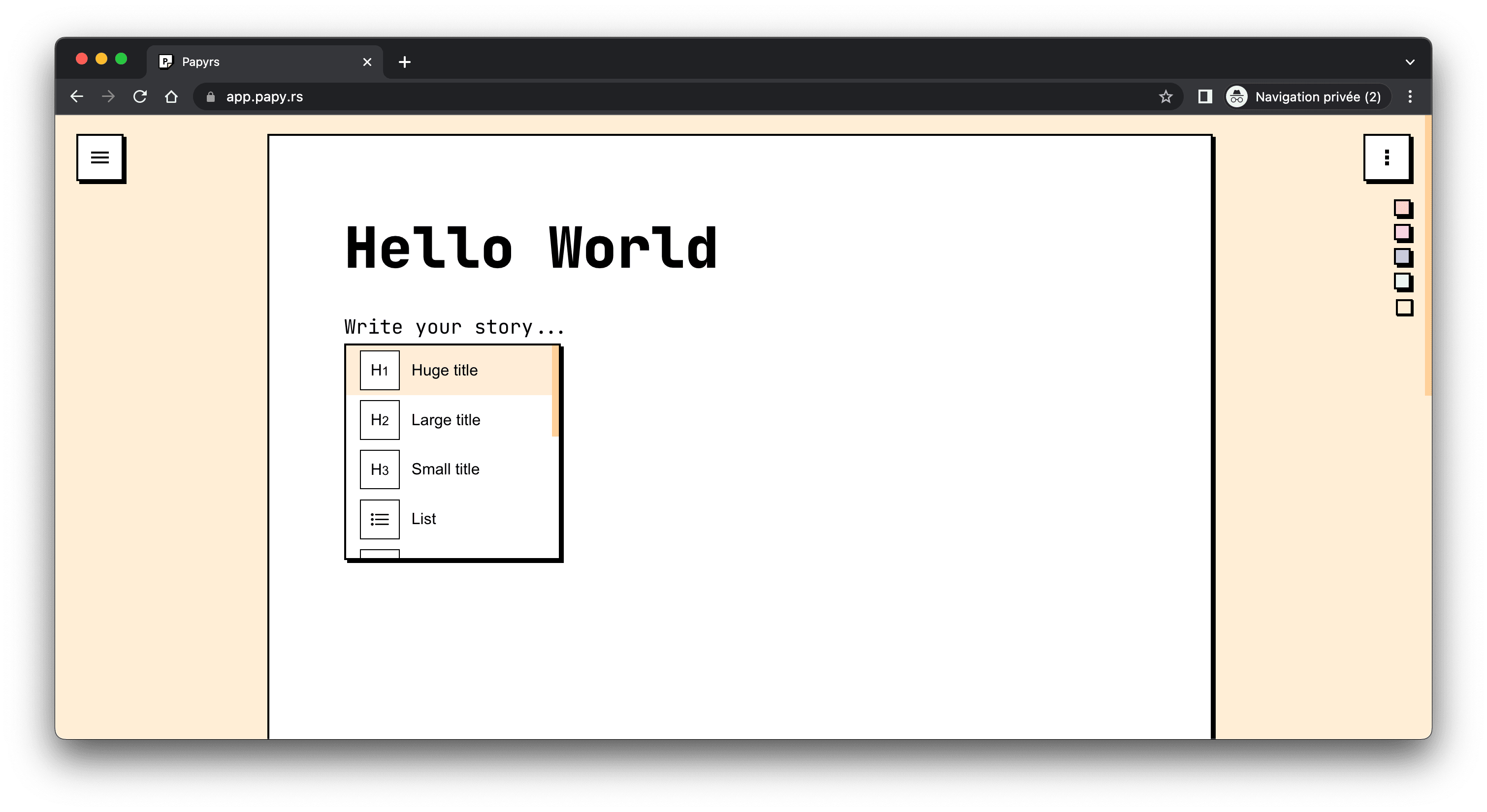Click the H3 icon box
Viewport: 1487px width, 812px height.
[x=379, y=469]
